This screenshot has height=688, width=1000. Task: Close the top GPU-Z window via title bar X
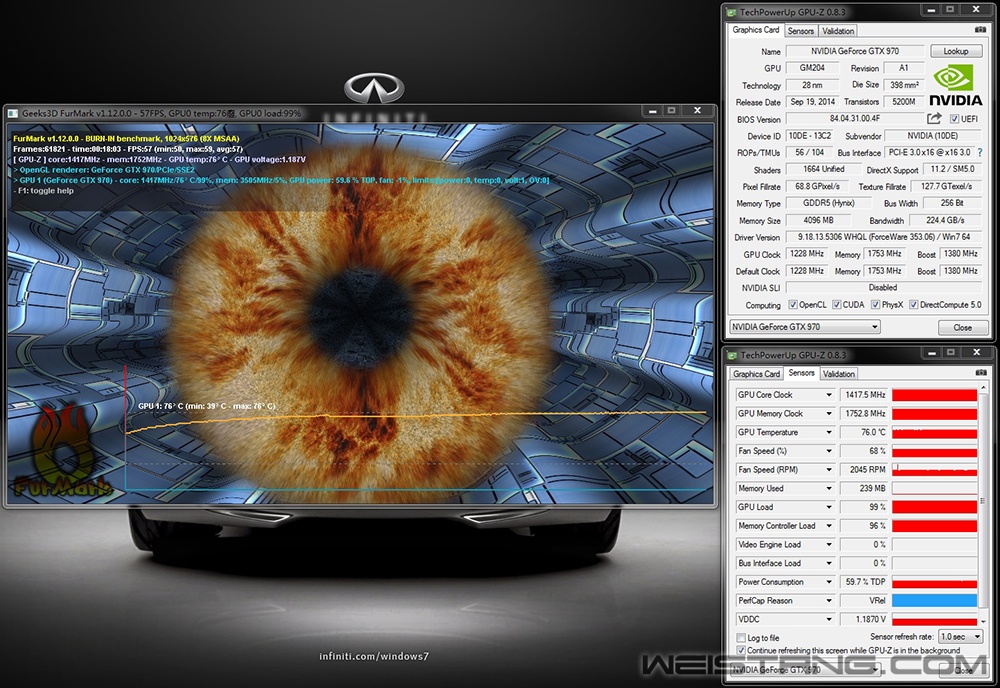click(x=976, y=10)
